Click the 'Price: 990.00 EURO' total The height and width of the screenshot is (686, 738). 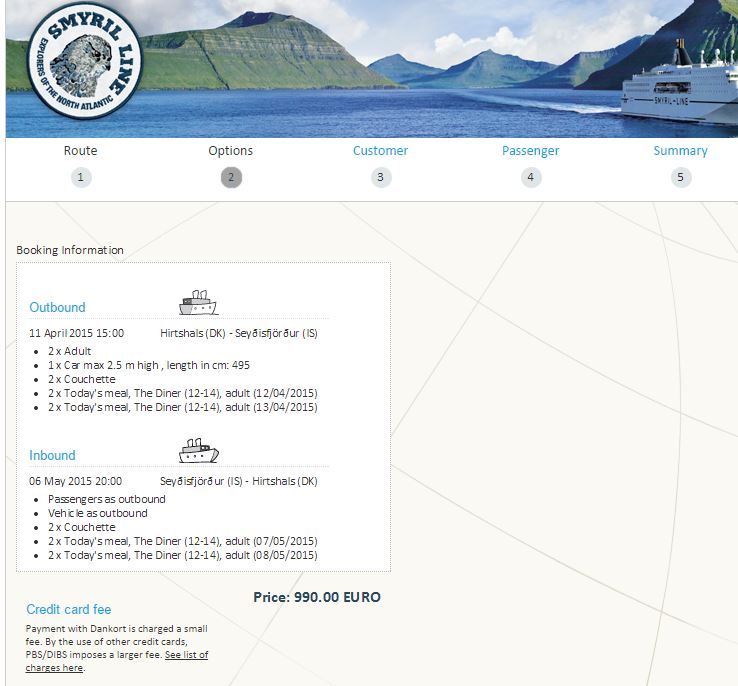point(317,597)
